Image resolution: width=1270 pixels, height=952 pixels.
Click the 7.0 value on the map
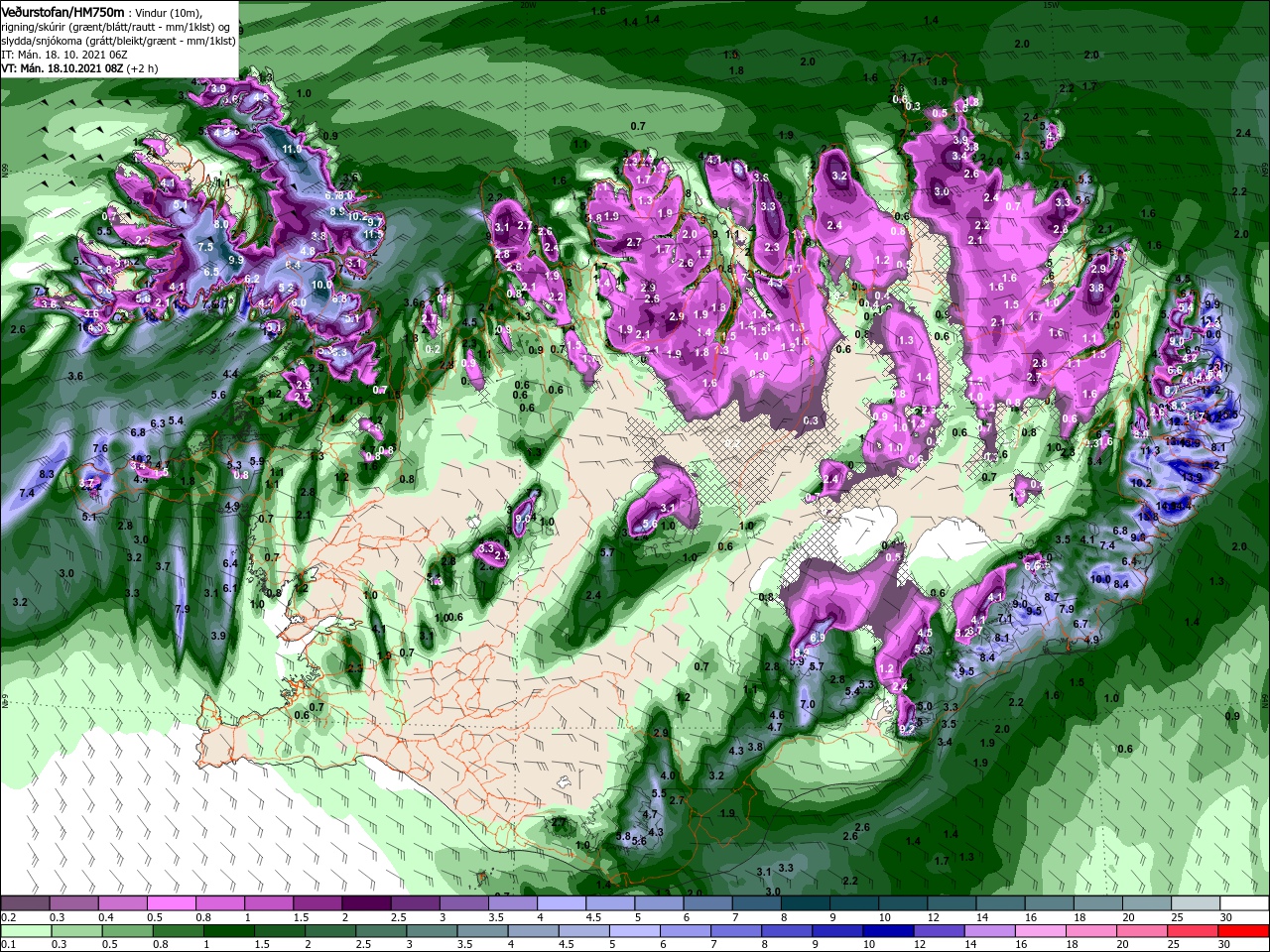[808, 704]
